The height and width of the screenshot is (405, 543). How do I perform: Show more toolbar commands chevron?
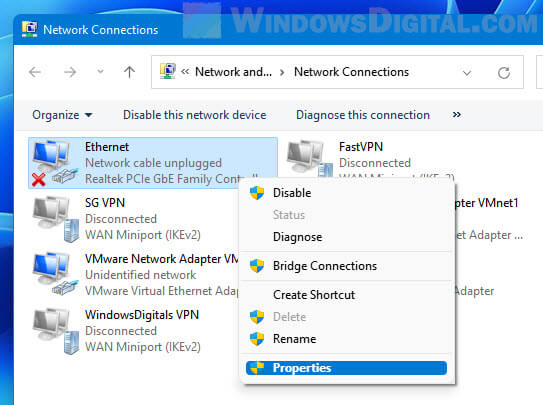457,115
